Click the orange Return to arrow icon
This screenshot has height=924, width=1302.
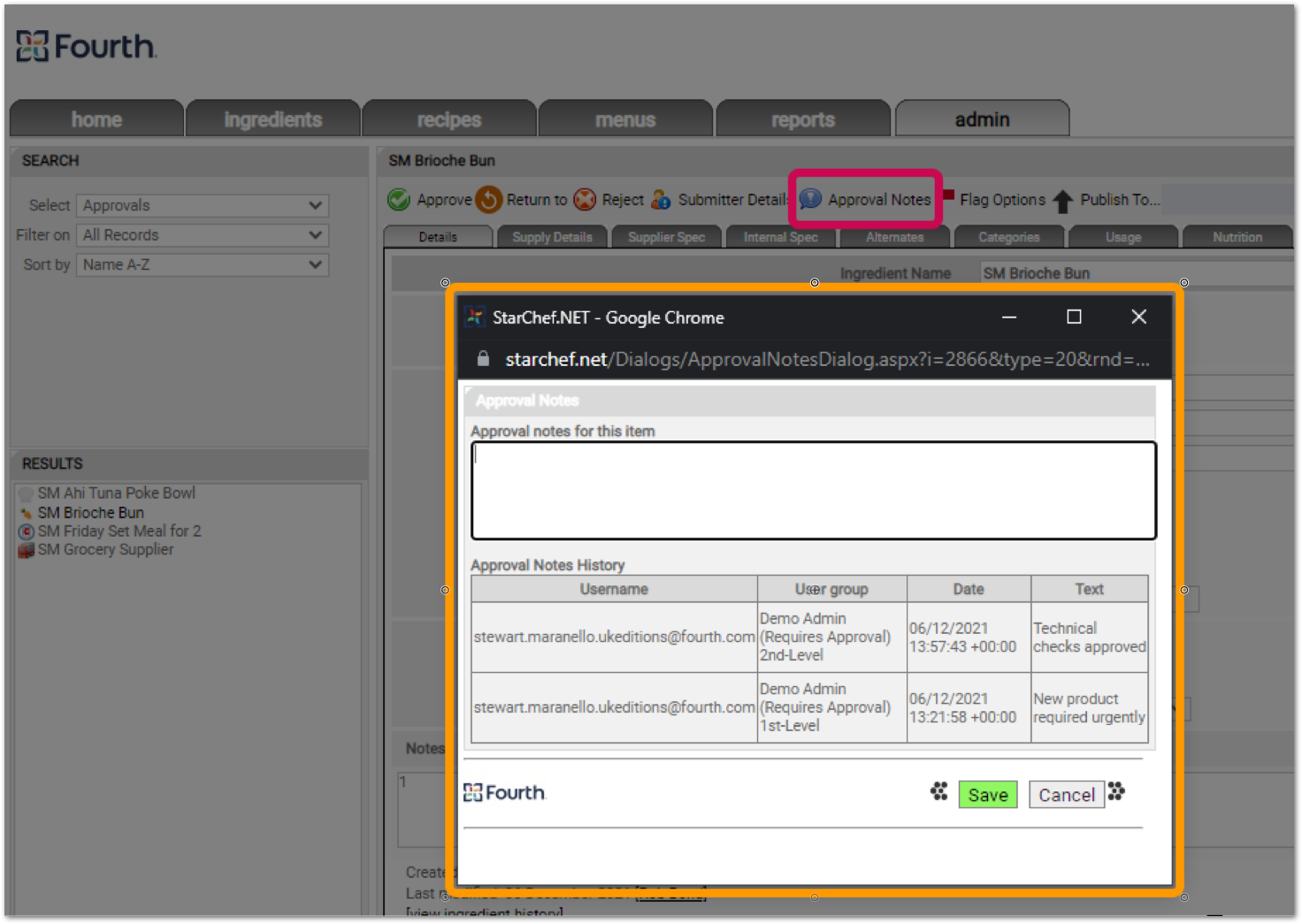[x=489, y=200]
